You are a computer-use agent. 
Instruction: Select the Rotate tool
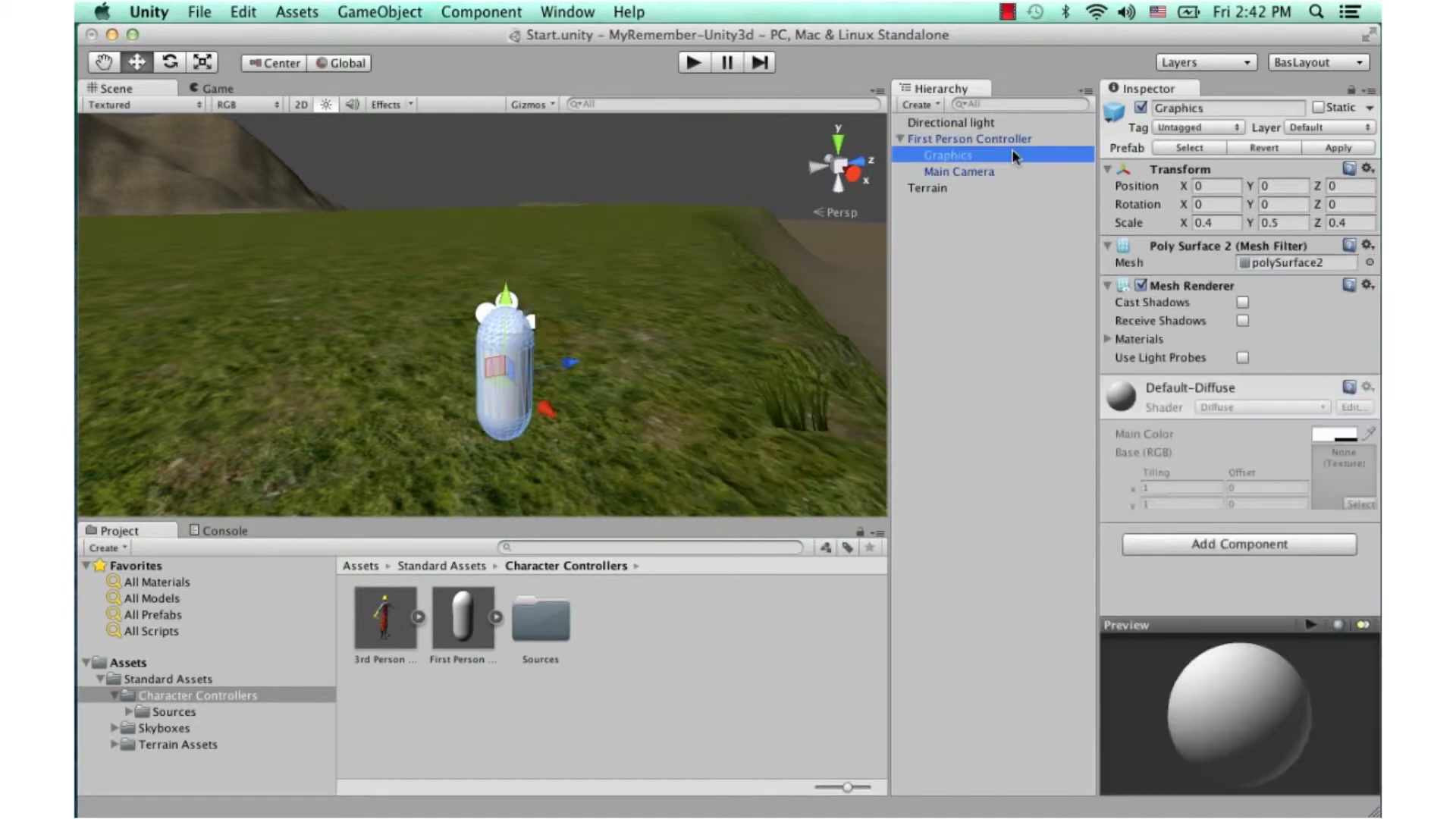point(170,62)
